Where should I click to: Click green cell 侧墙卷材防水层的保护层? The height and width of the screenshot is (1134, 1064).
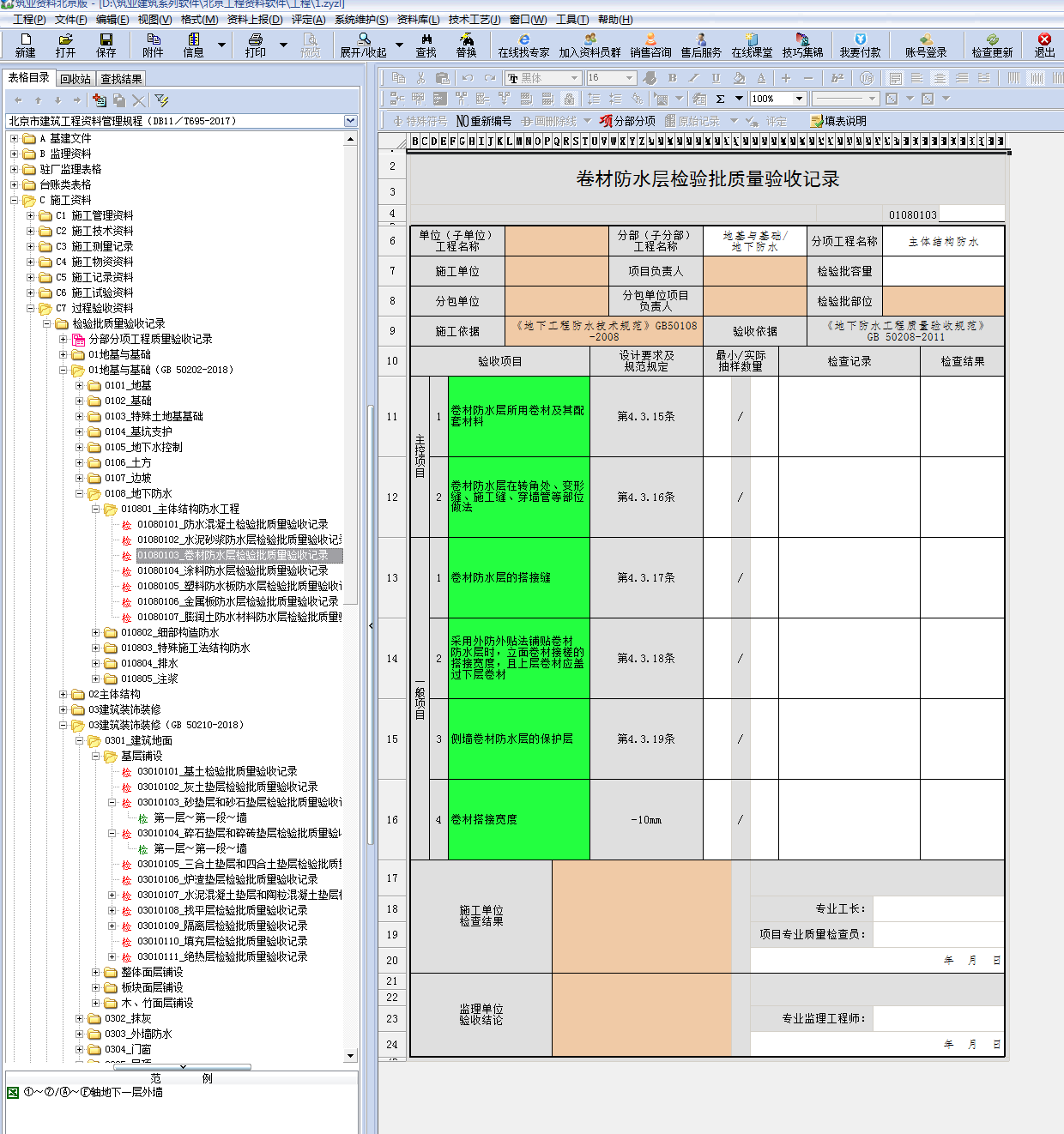[518, 739]
